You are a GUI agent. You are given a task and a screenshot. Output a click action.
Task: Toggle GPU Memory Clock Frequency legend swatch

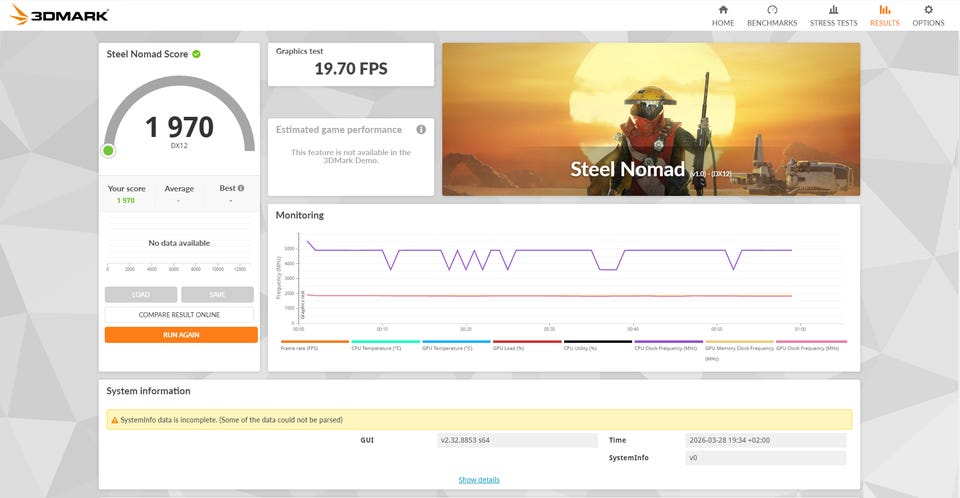pos(740,342)
